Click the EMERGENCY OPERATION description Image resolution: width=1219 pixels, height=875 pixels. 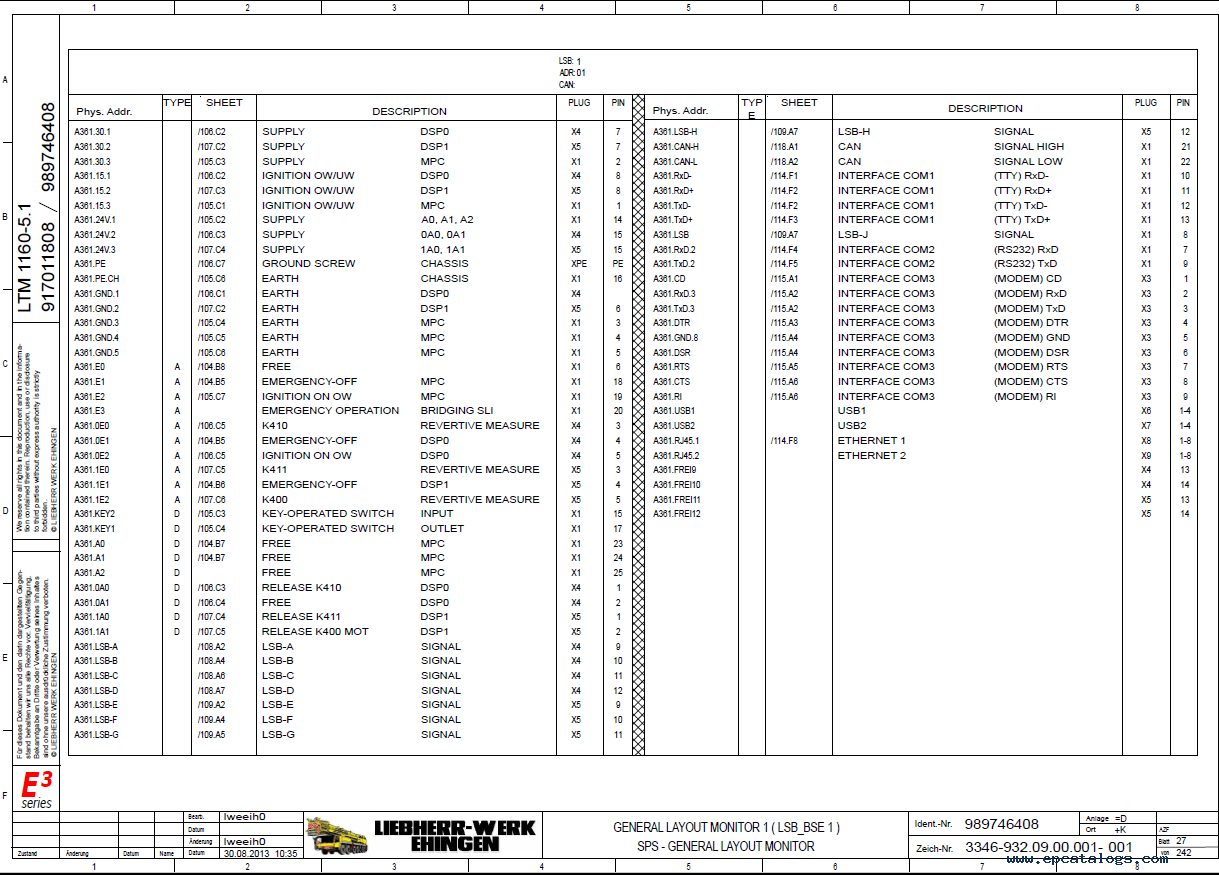click(x=330, y=411)
